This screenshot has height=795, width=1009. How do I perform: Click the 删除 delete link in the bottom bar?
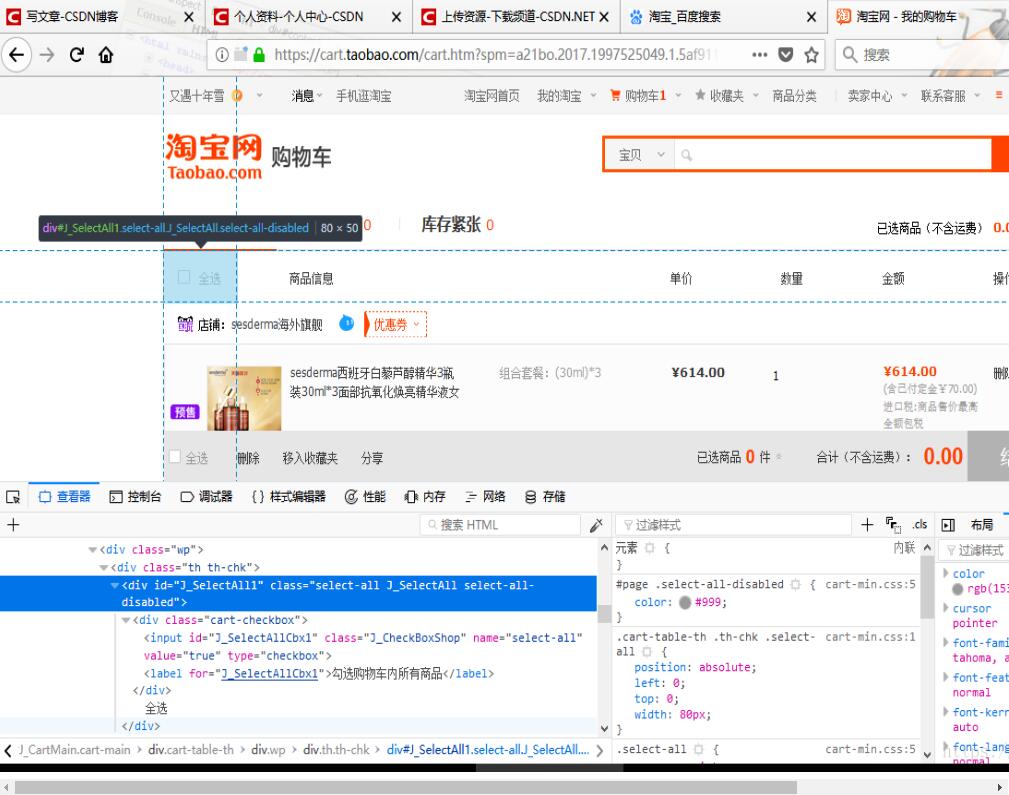pos(248,458)
